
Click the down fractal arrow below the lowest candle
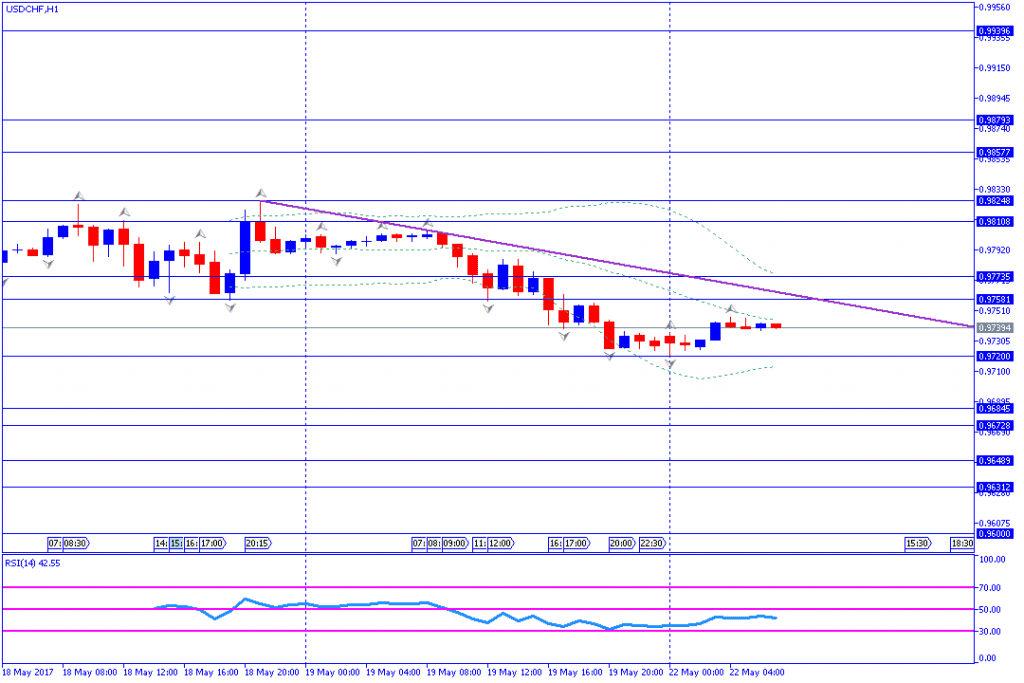[609, 357]
